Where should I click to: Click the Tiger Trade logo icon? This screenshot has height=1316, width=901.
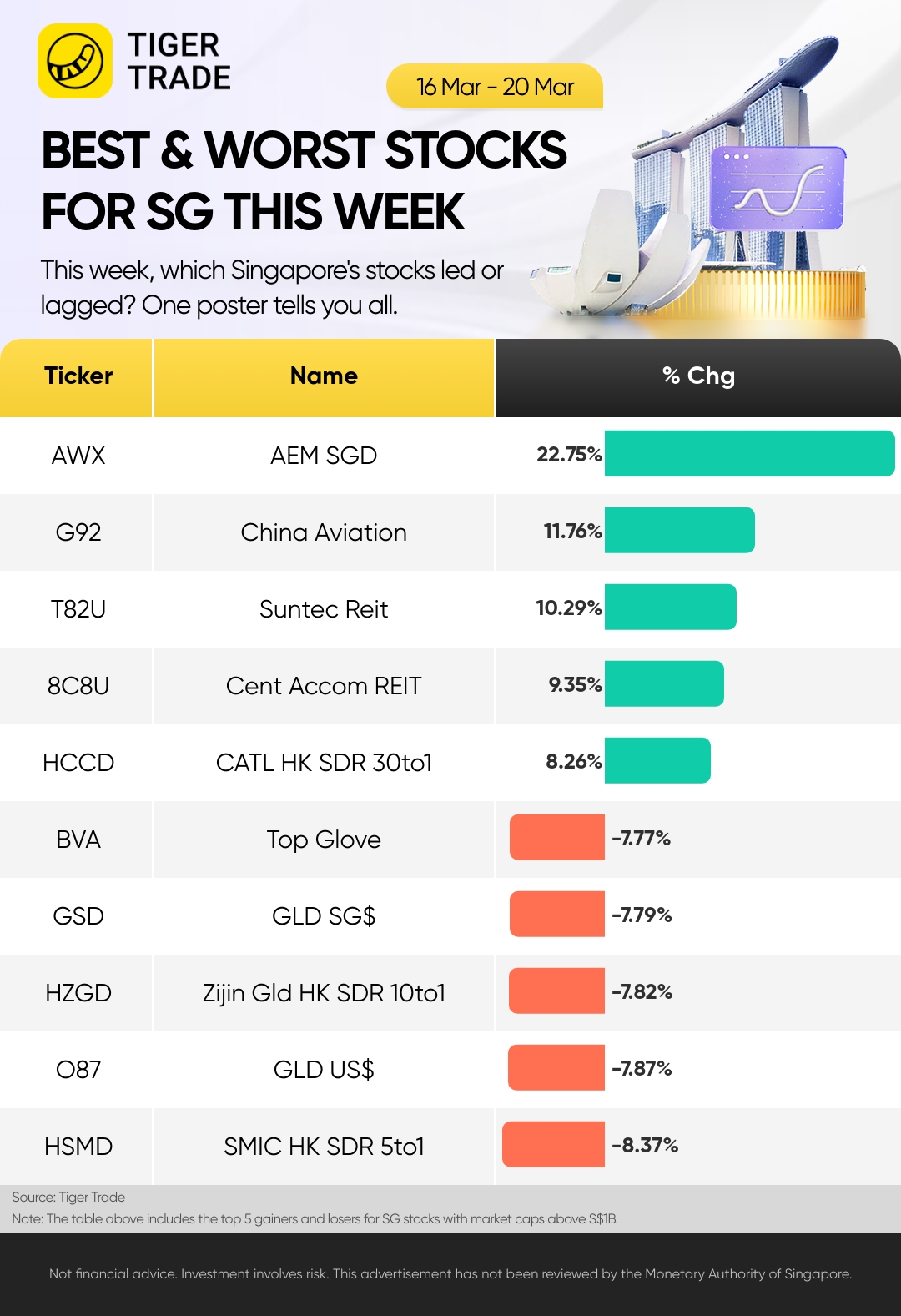75,61
